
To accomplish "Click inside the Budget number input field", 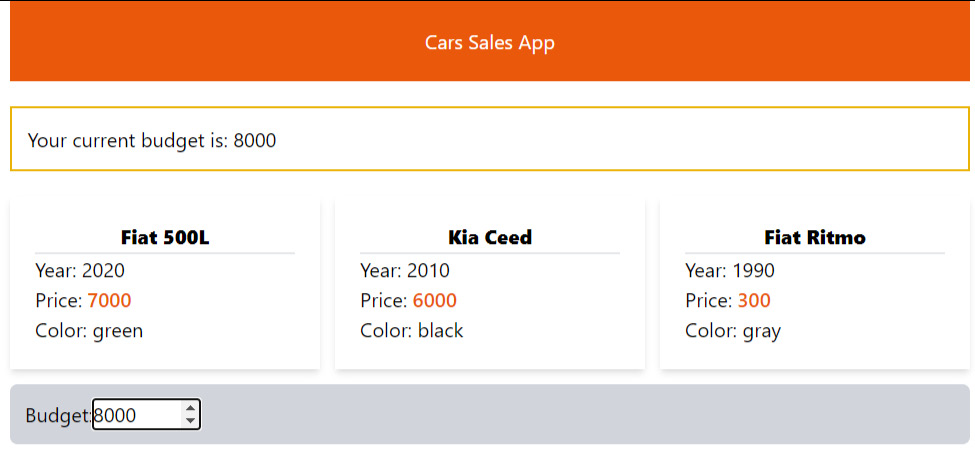I will [135, 415].
